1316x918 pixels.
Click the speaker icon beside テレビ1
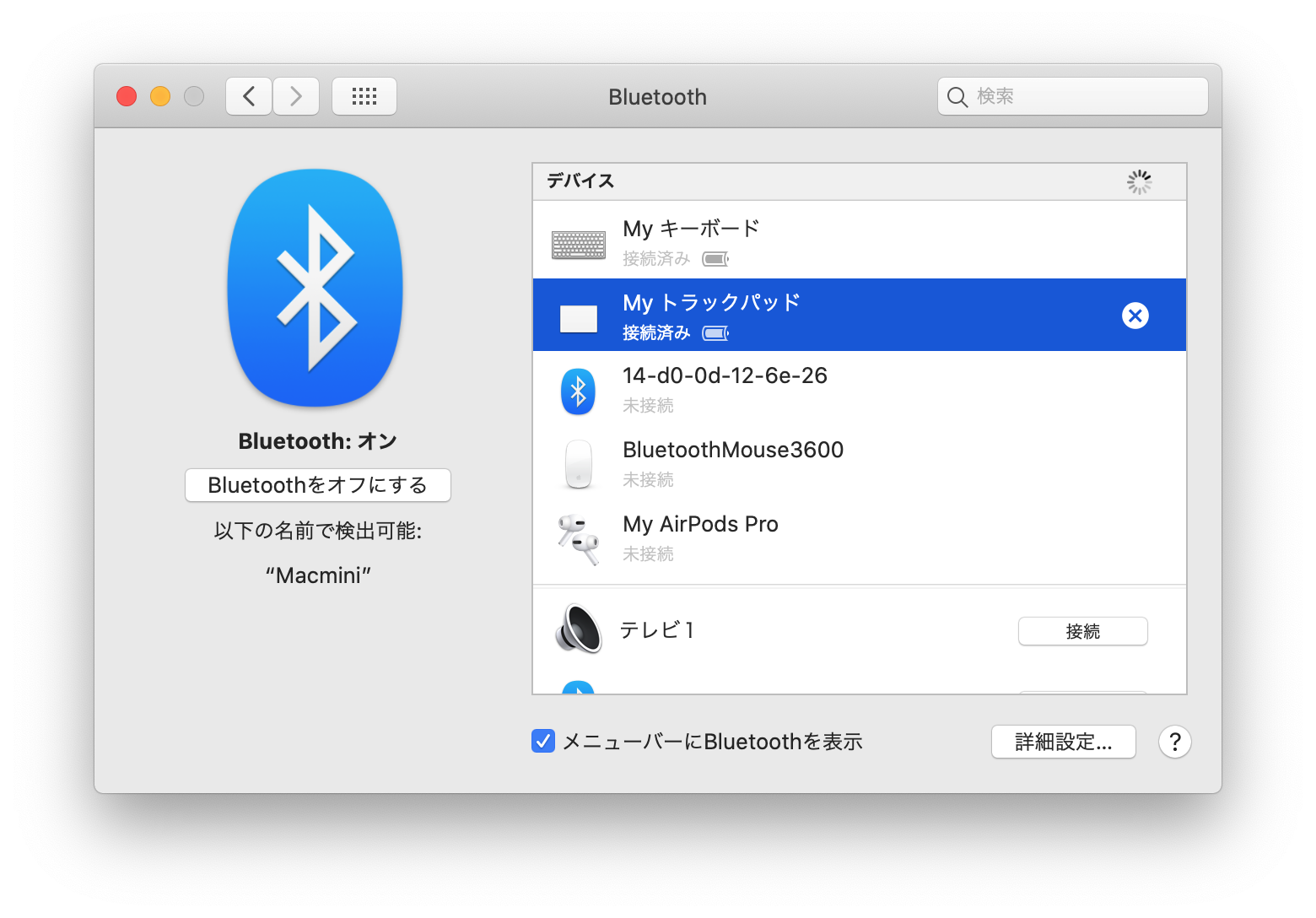click(579, 629)
